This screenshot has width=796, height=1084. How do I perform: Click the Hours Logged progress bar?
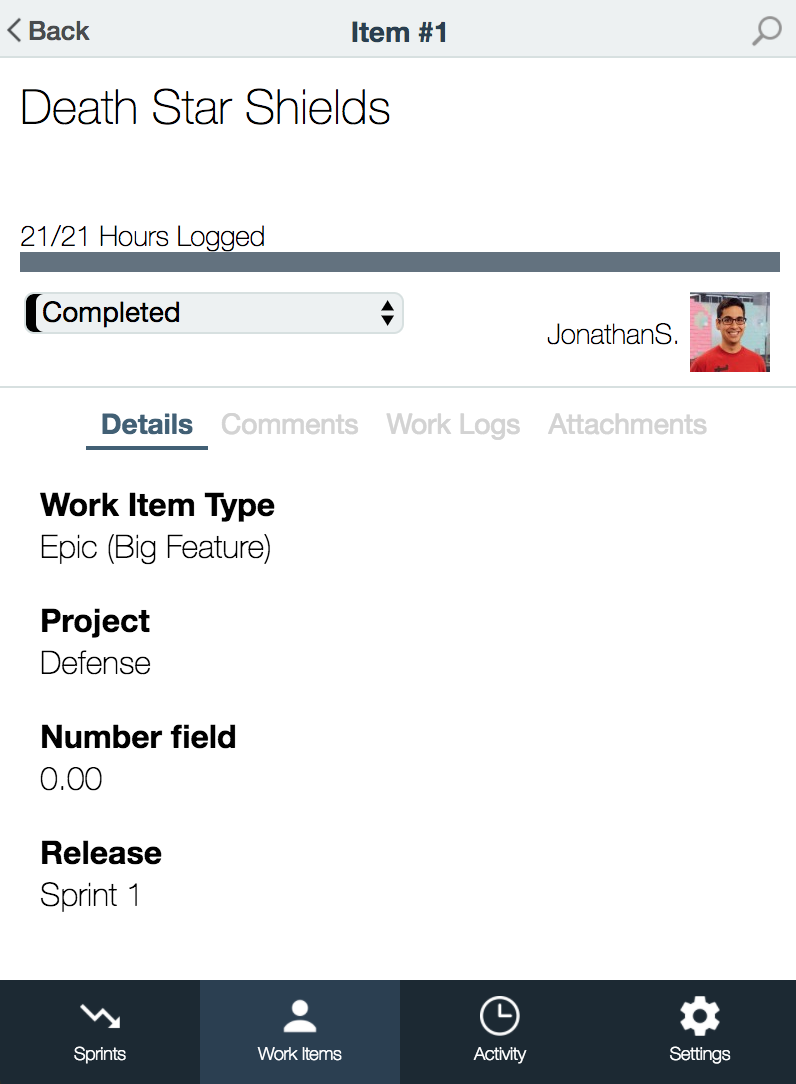coord(399,261)
